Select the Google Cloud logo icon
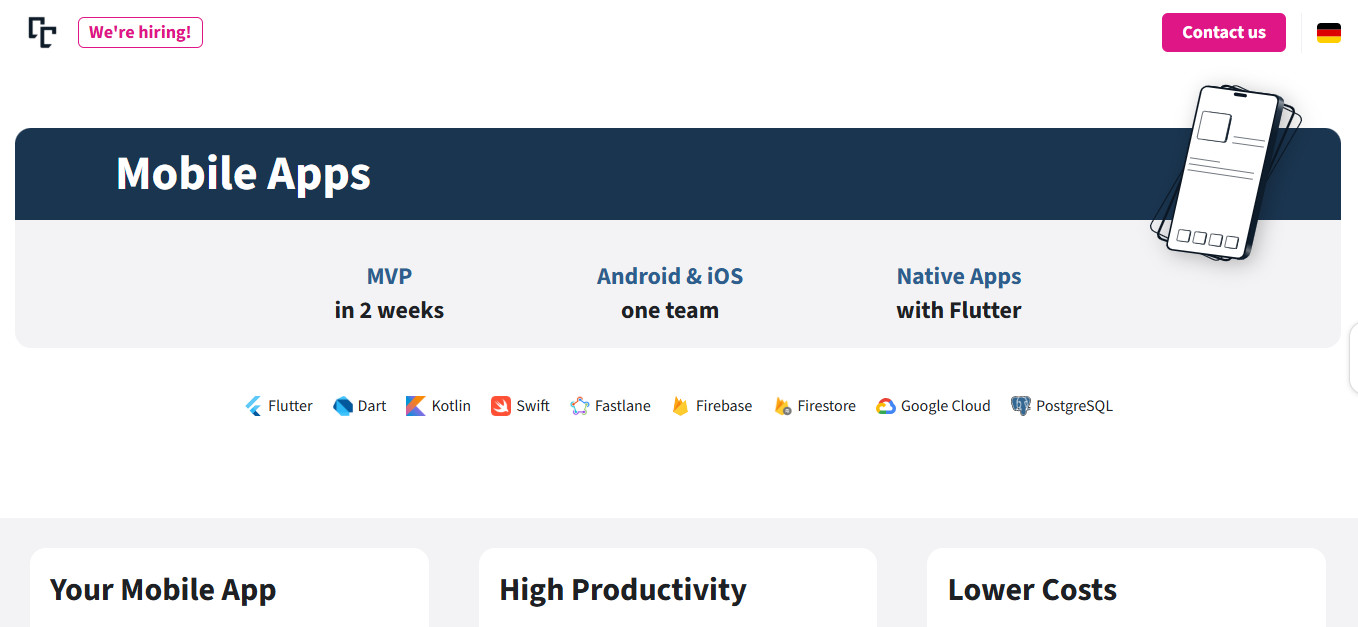Image resolution: width=1358 pixels, height=627 pixels. (885, 406)
